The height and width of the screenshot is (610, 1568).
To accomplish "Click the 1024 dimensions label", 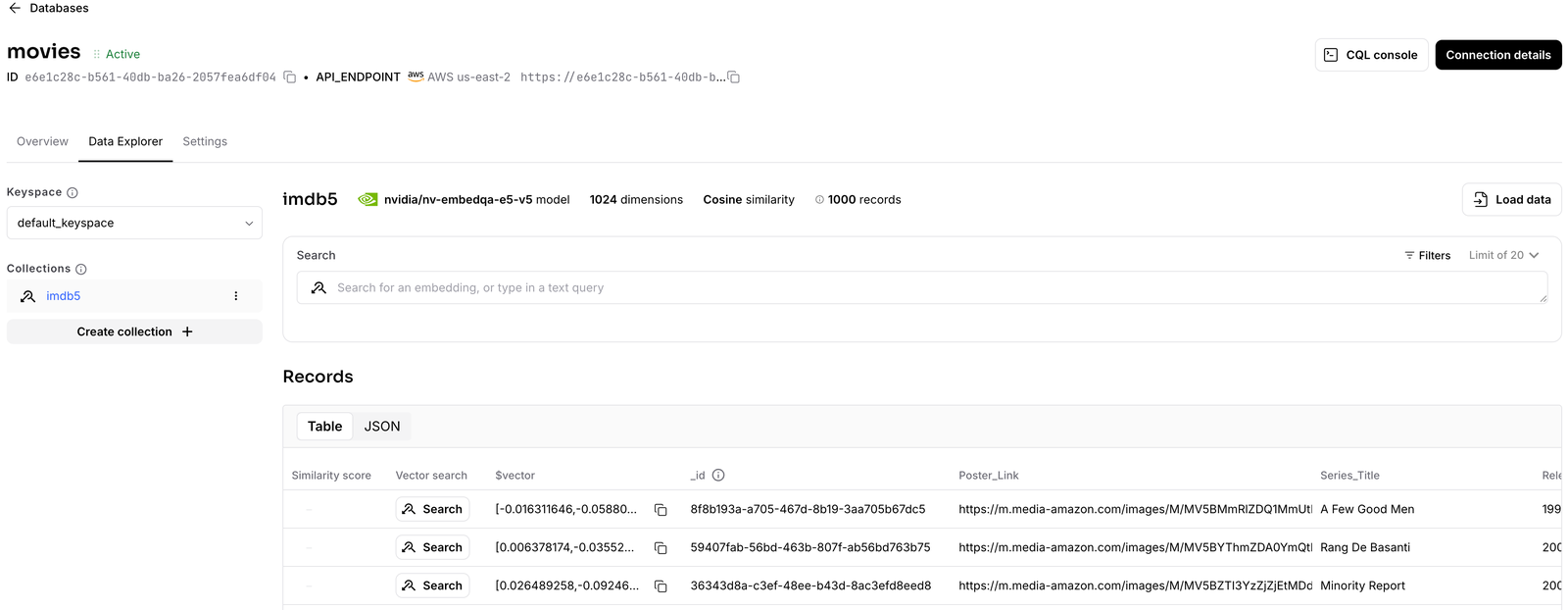I will click(x=636, y=199).
